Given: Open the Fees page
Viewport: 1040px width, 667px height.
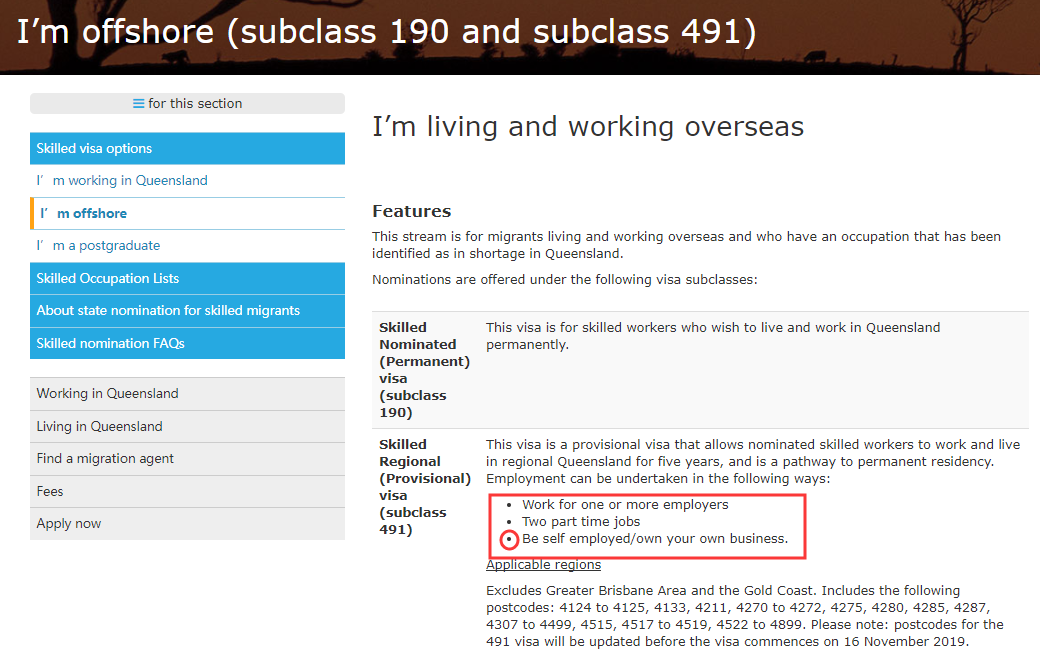Looking at the screenshot, I should 50,491.
